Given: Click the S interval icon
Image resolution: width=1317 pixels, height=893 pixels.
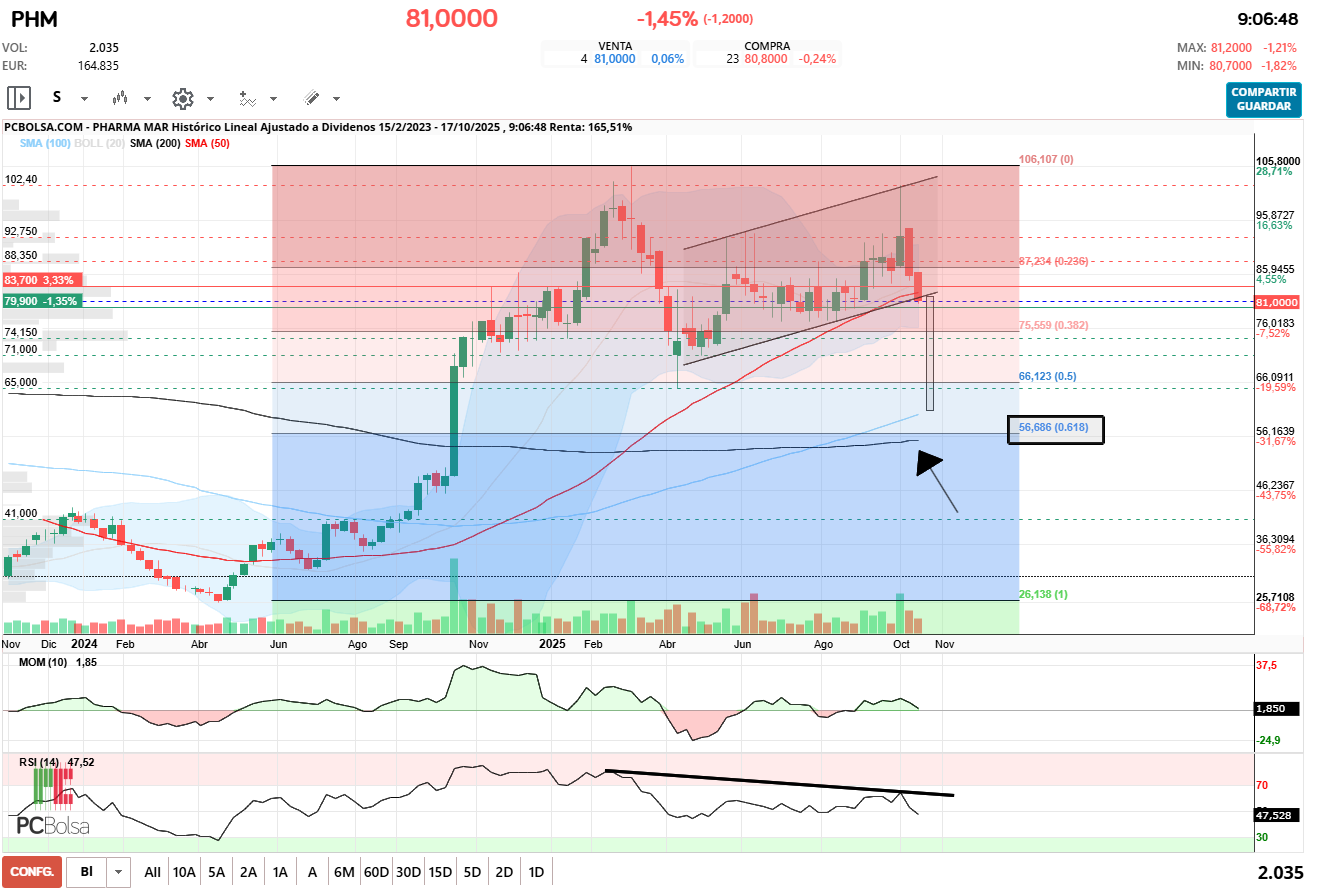Looking at the screenshot, I should (57, 98).
